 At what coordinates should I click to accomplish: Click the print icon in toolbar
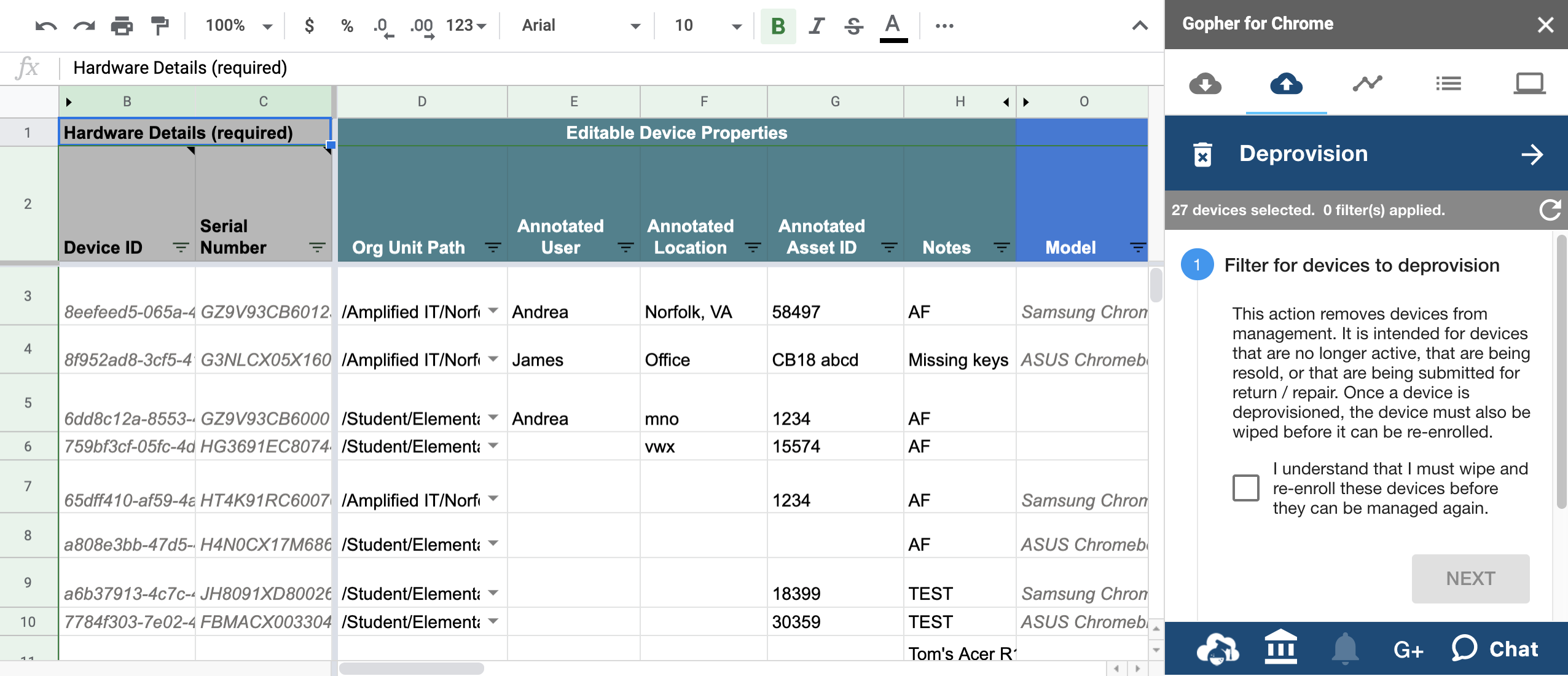coord(122,26)
